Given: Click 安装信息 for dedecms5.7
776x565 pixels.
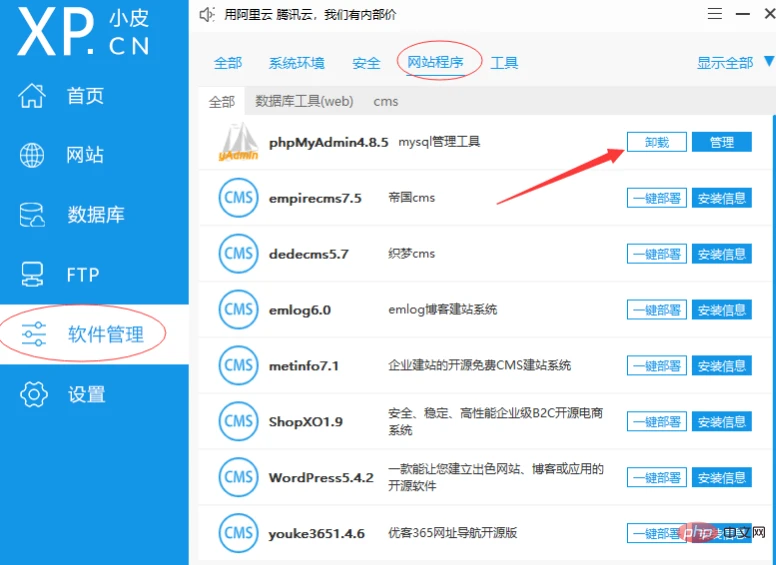Looking at the screenshot, I should [x=722, y=254].
